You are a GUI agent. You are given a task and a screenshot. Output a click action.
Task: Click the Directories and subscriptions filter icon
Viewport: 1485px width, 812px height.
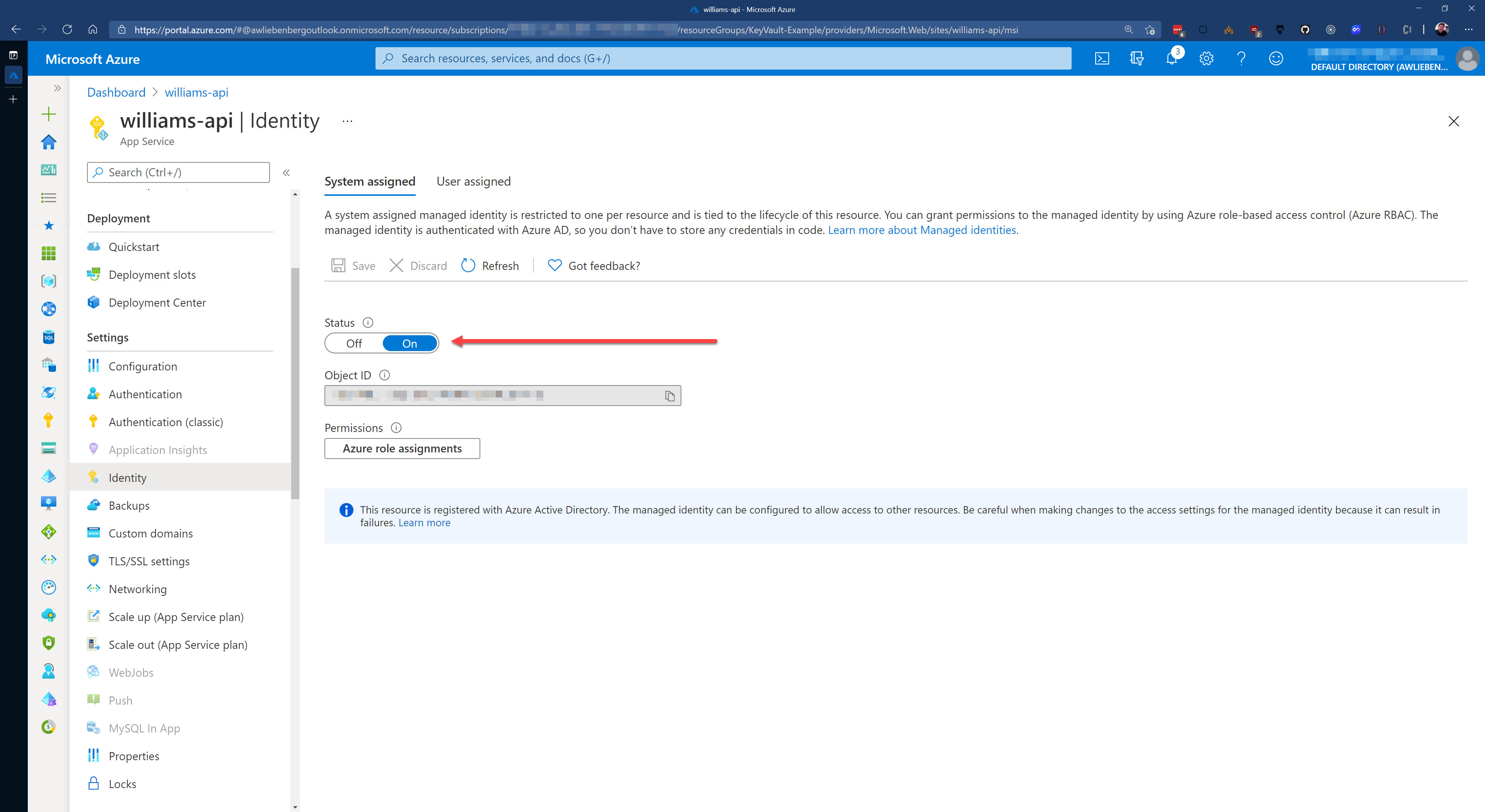click(1137, 59)
